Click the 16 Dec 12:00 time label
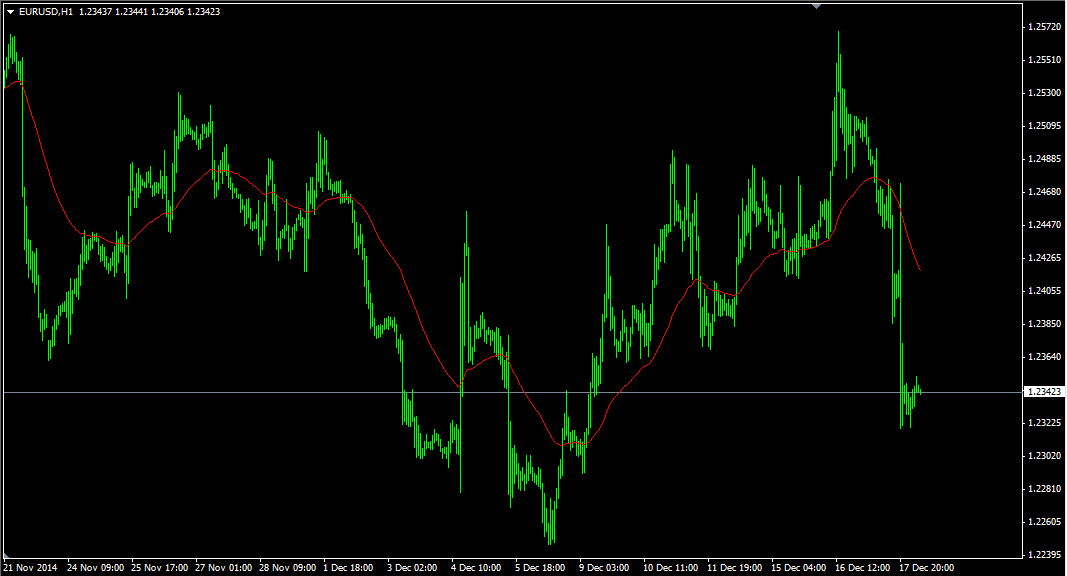The width and height of the screenshot is (1067, 576). pos(862,568)
